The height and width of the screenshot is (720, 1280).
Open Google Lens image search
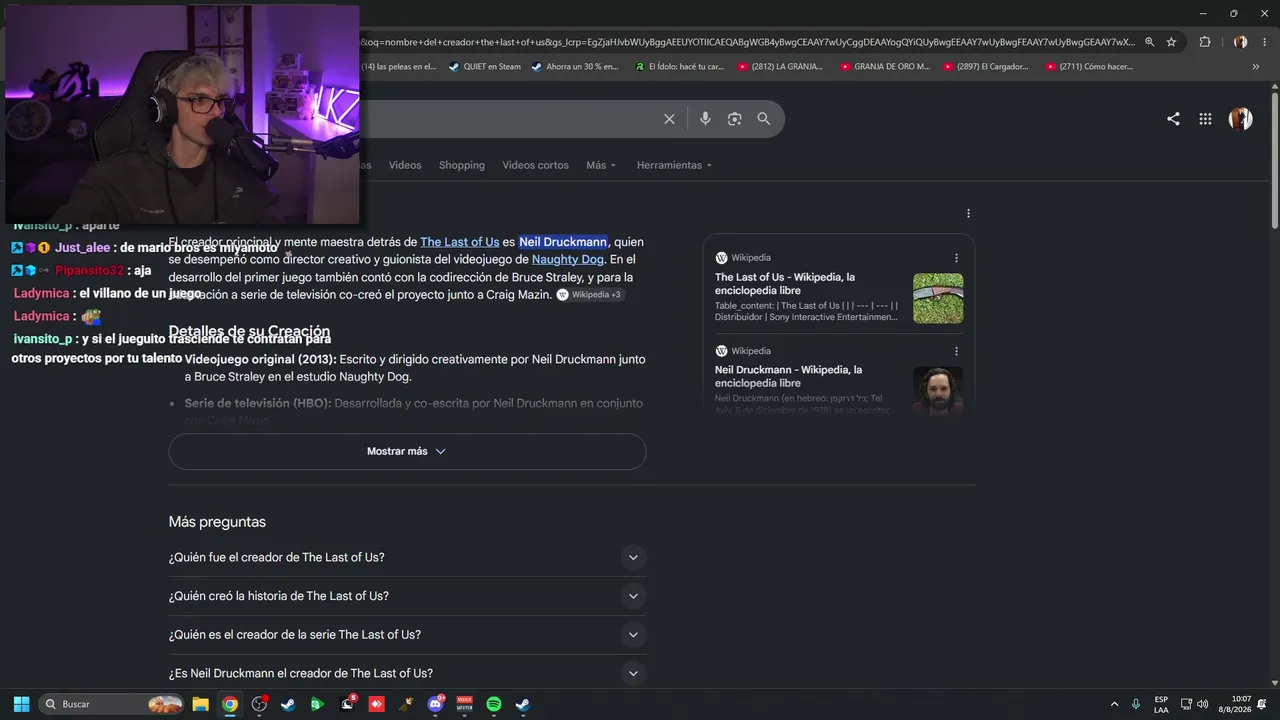(734, 119)
